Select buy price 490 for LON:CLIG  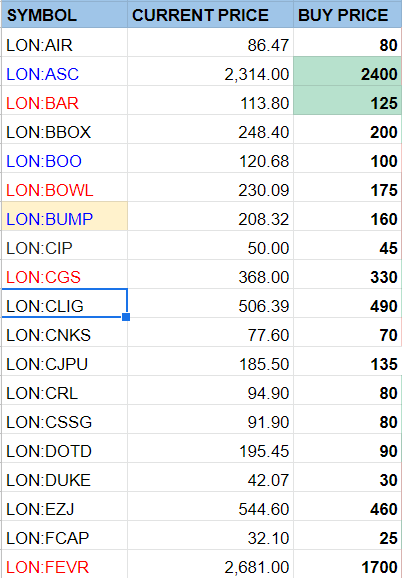347,303
